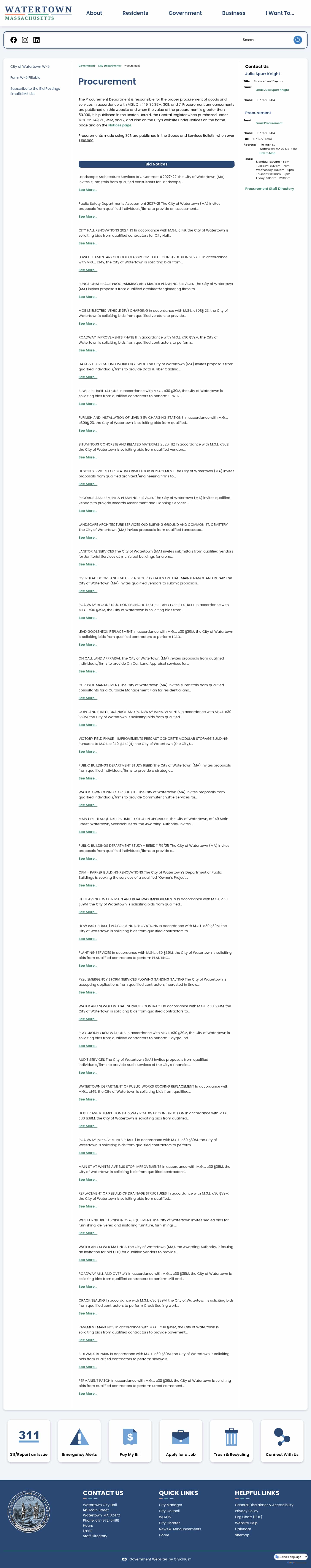Viewport: 311px width, 1568px height.
Task: Expand the Select Language dropdown
Action: coord(291,1556)
